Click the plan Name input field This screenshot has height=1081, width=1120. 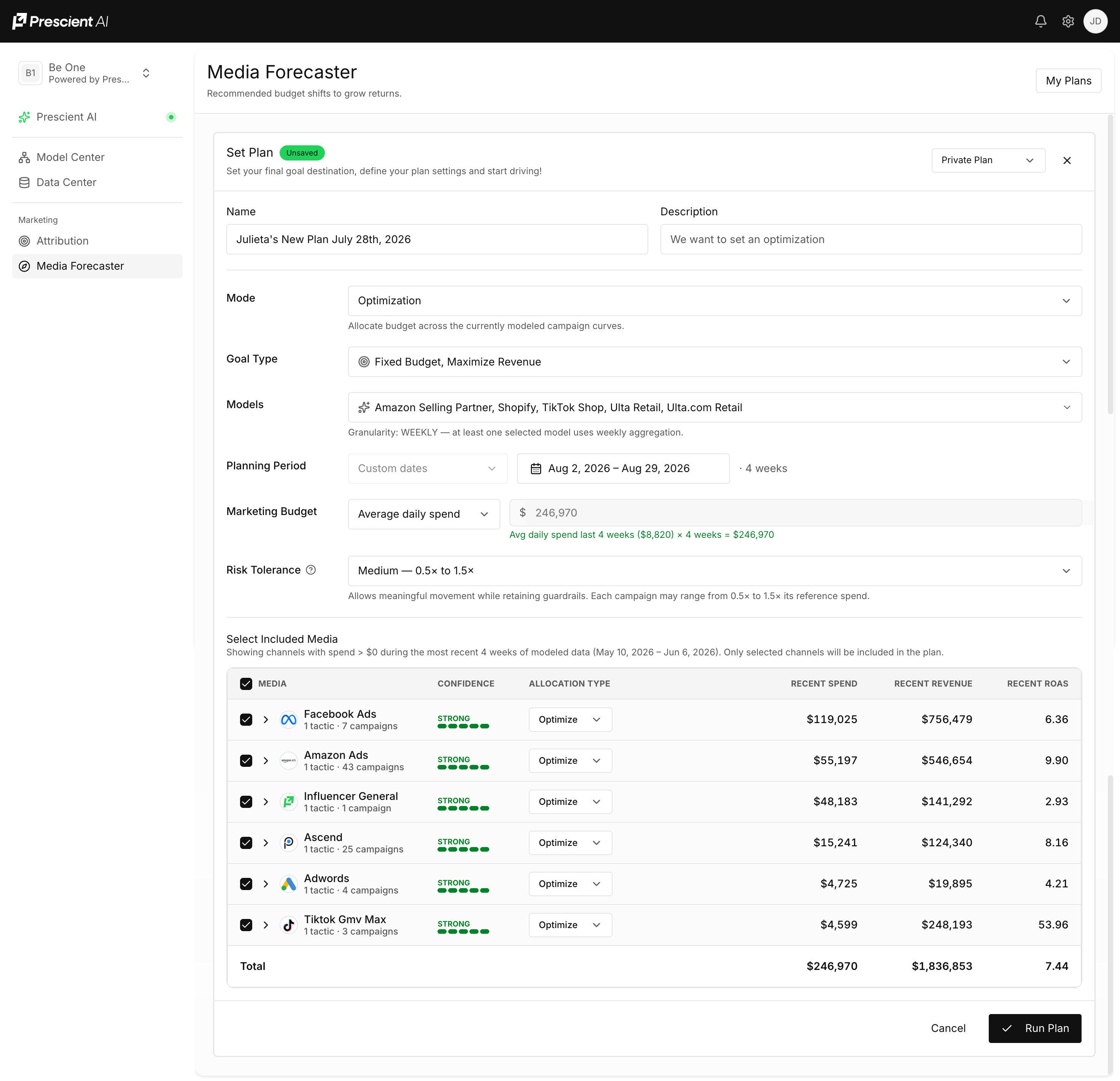[437, 239]
